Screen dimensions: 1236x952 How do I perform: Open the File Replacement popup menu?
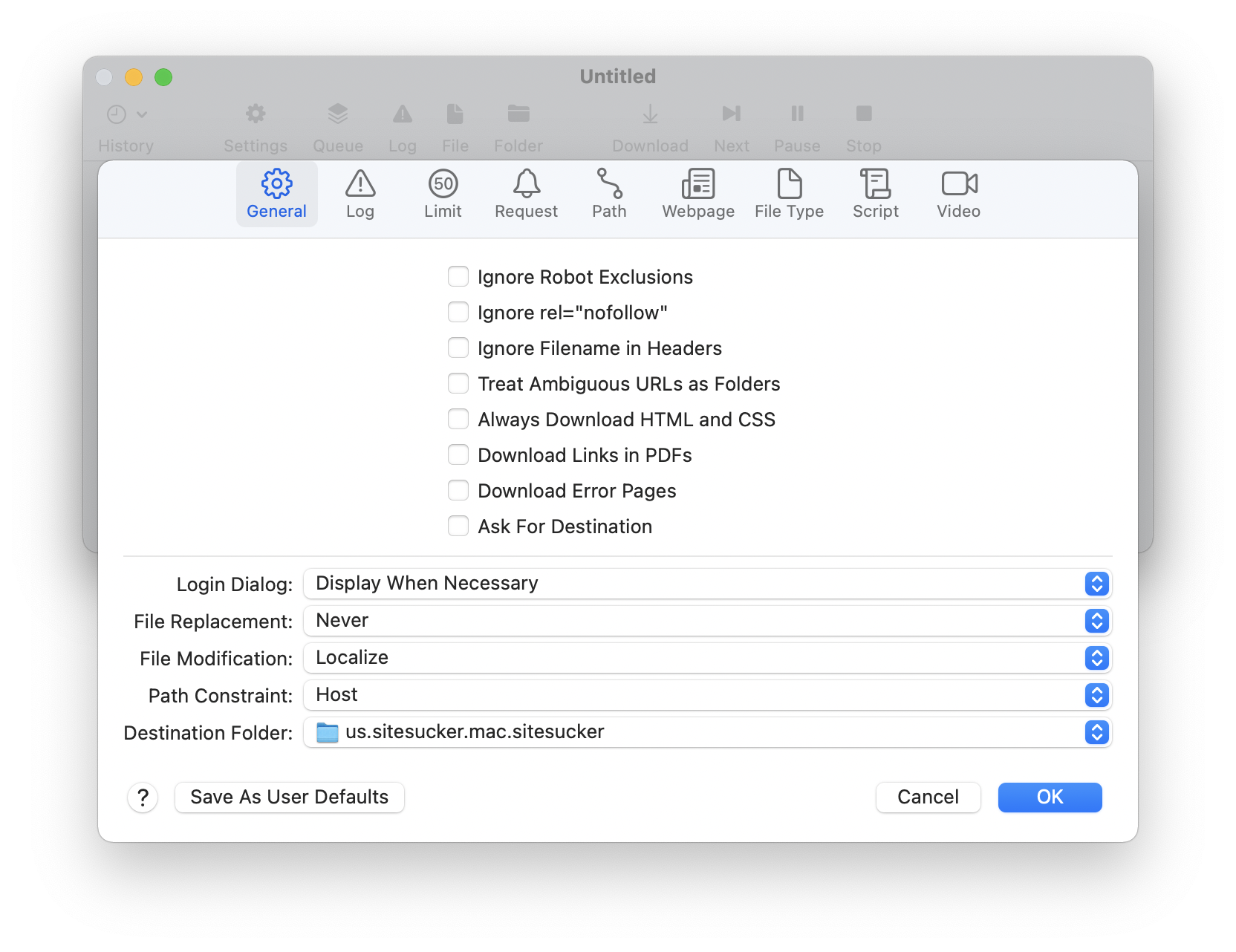(x=707, y=621)
